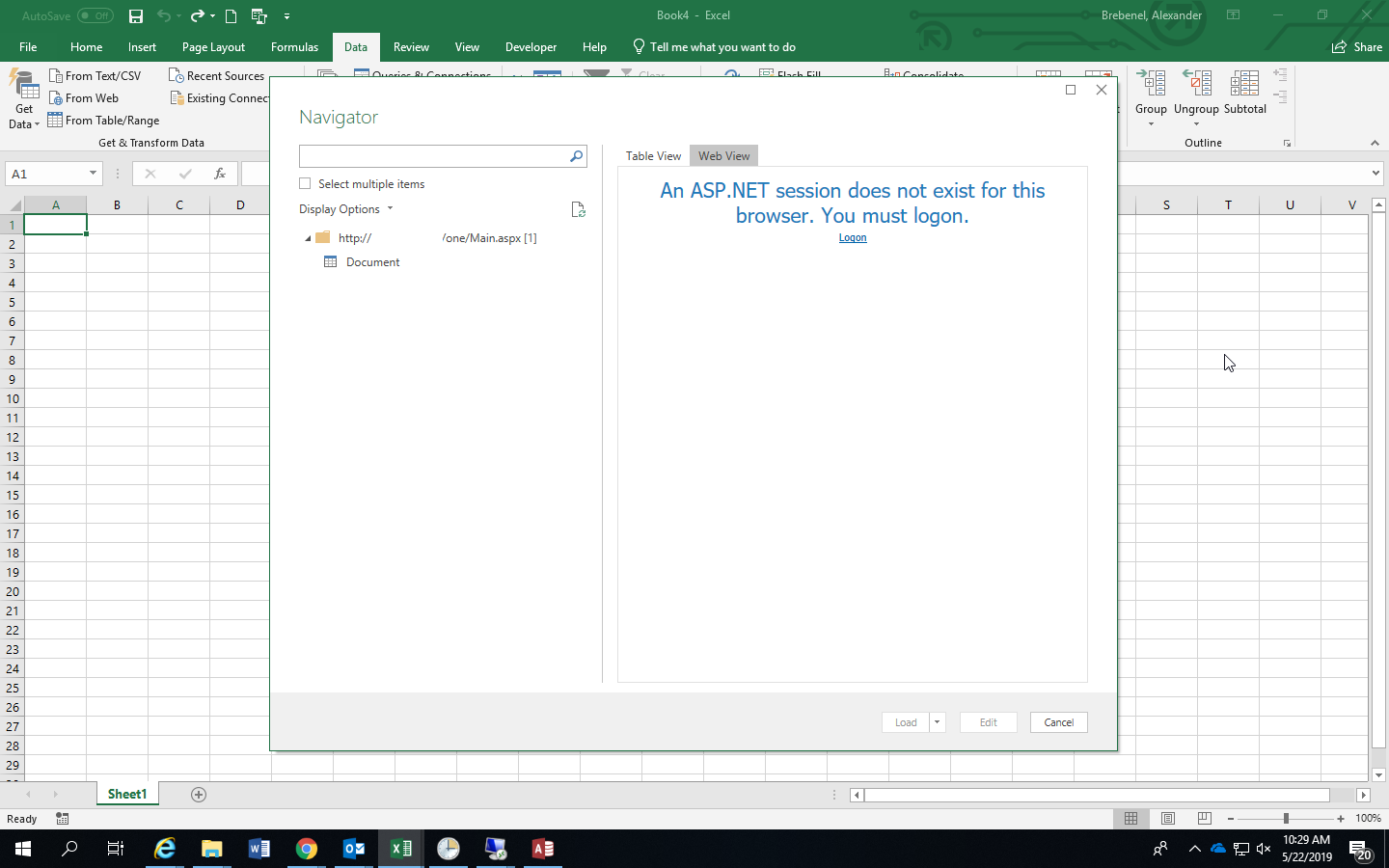Click the zoom slider handle
1389x868 pixels.
tap(1286, 818)
